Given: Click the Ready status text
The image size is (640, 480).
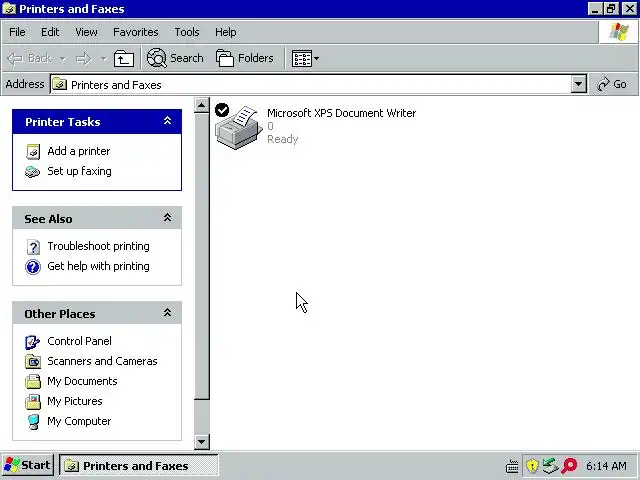Looking at the screenshot, I should 282,139.
